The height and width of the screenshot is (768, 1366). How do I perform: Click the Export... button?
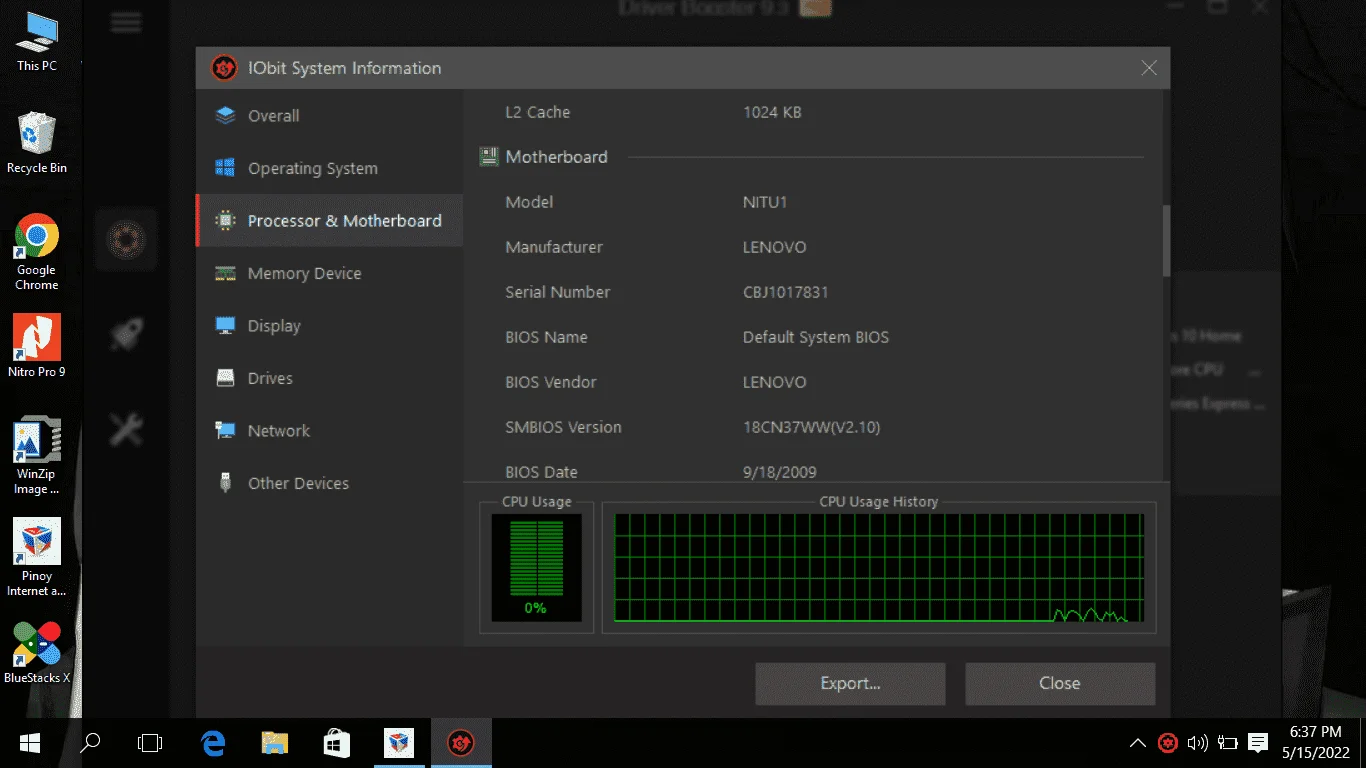point(850,684)
